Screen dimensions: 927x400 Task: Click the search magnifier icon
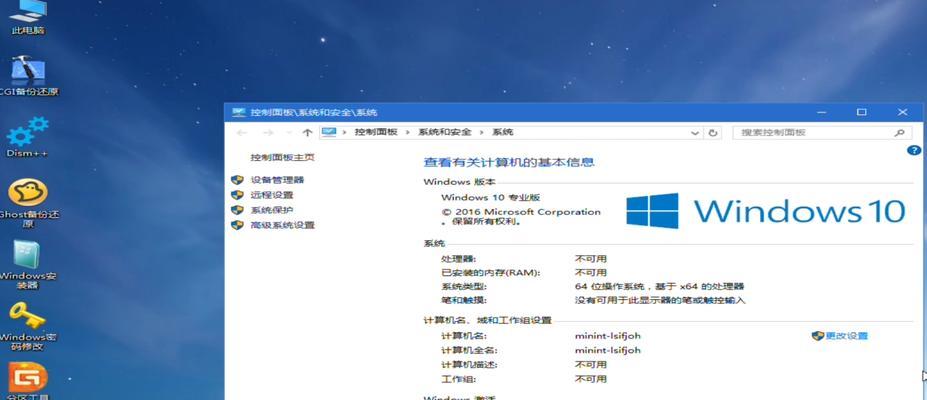click(900, 133)
